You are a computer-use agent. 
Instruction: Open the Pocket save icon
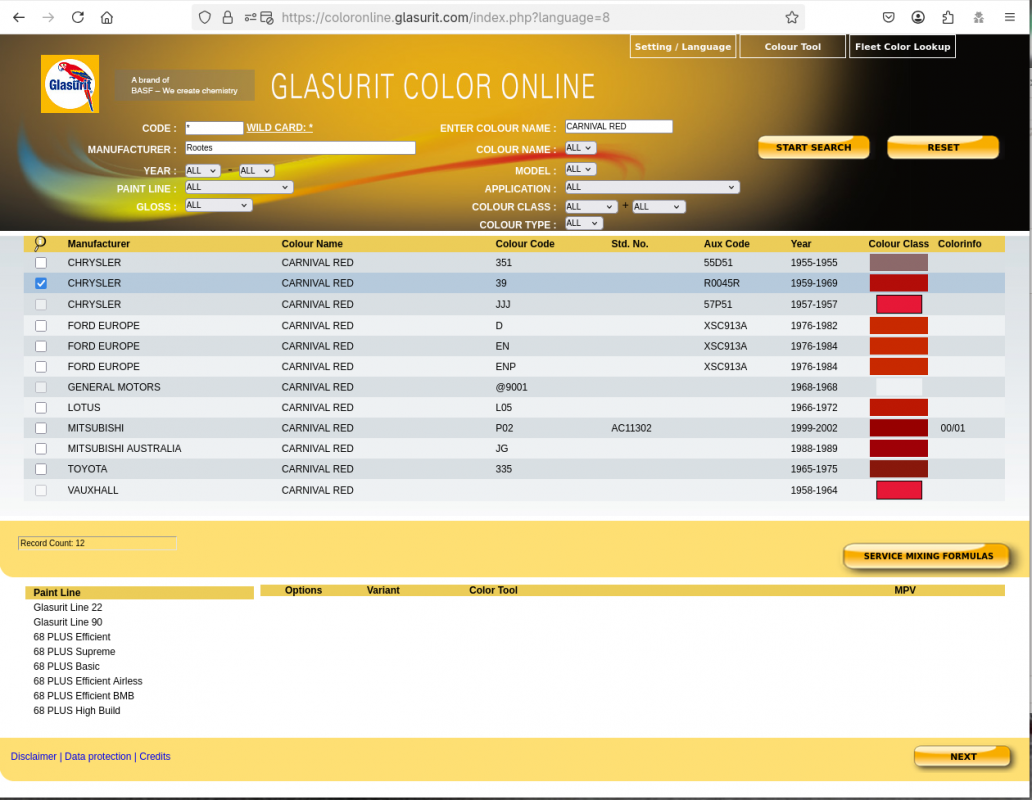coord(889,18)
